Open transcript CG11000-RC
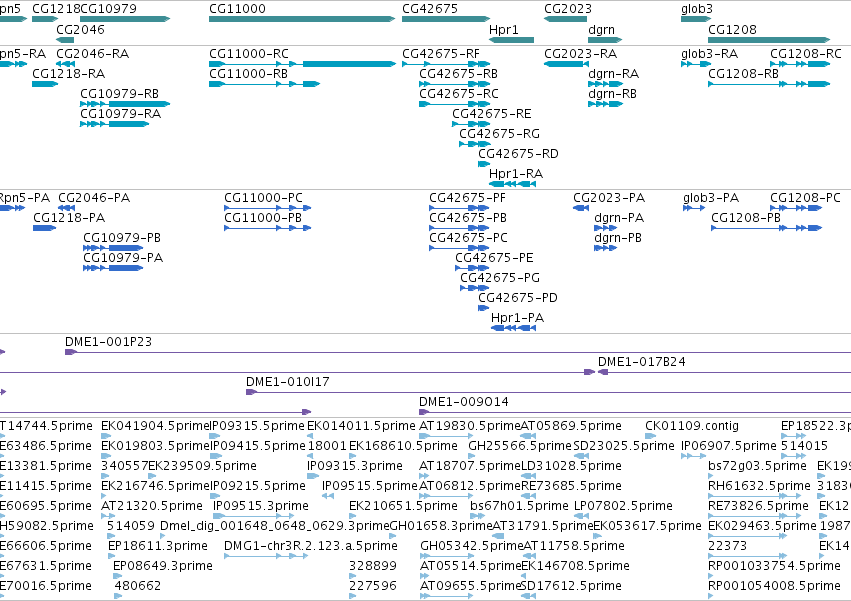This screenshot has width=851, height=601. (249, 54)
